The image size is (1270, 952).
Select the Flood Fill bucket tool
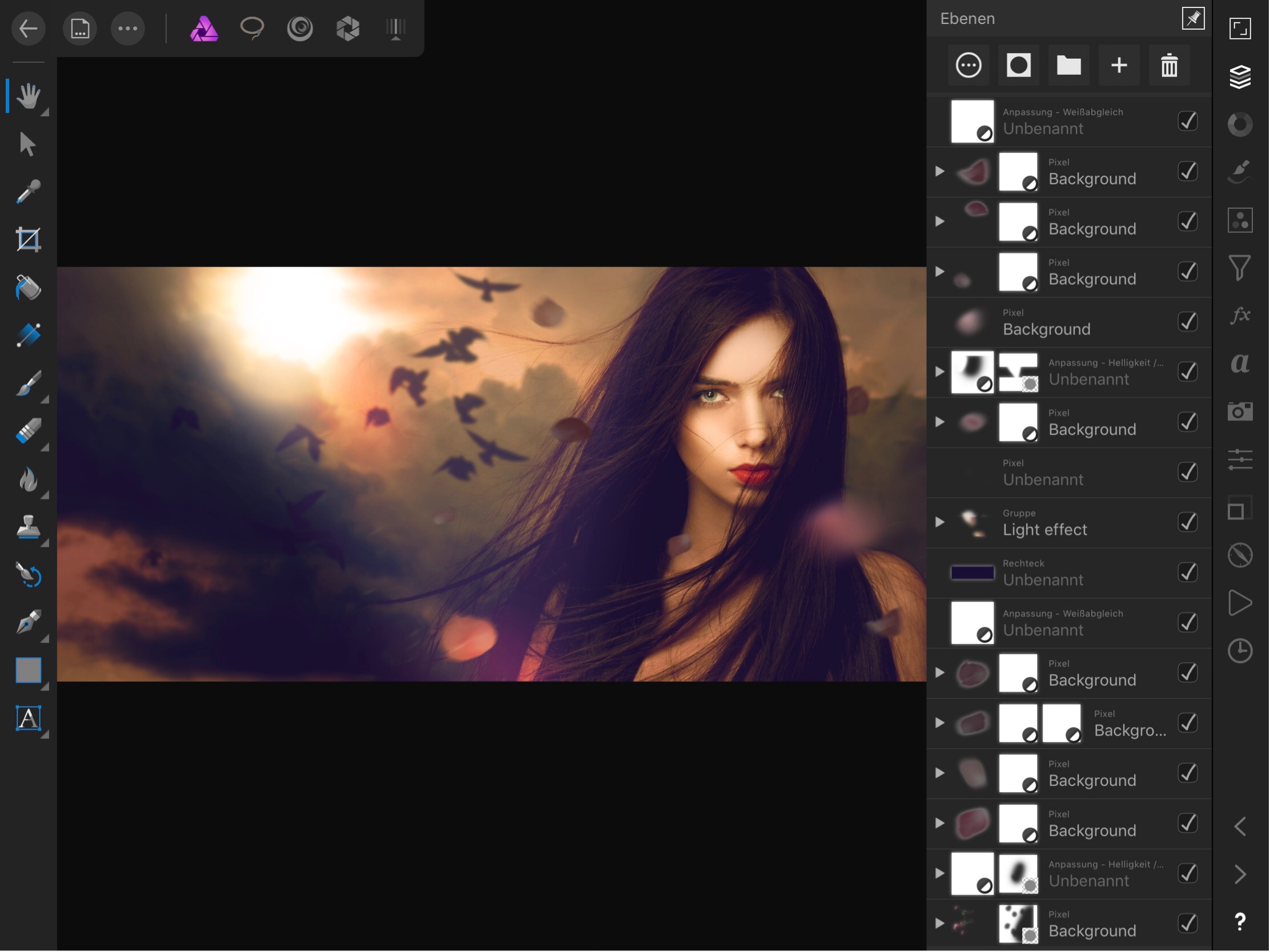[27, 288]
